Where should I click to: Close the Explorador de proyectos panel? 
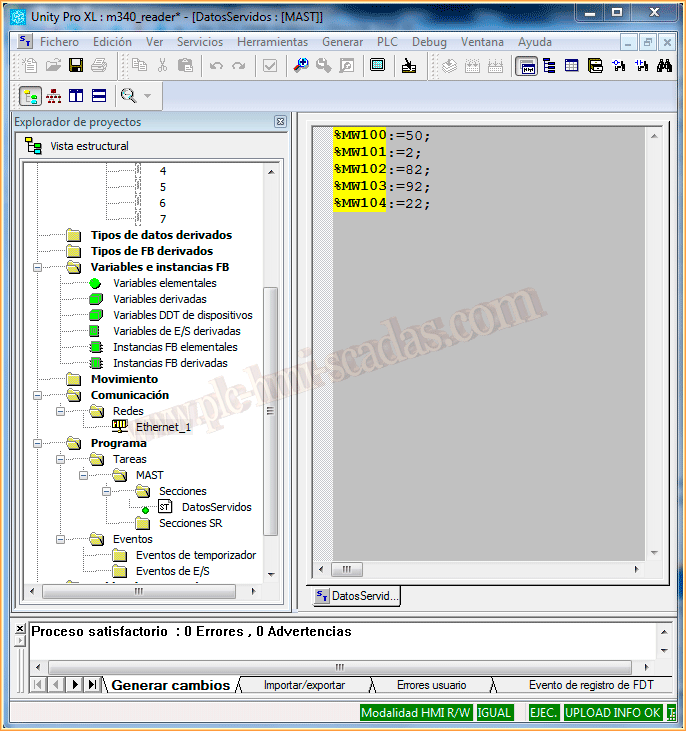(280, 122)
